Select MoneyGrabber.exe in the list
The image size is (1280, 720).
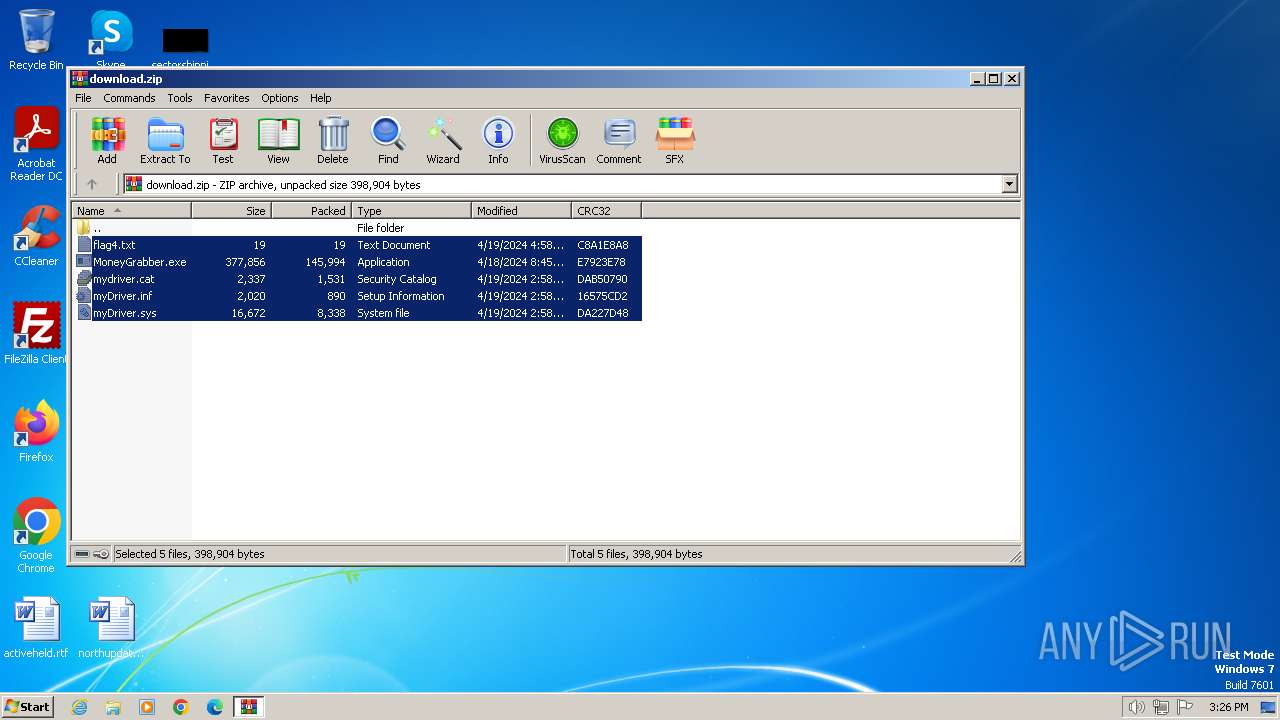358,262
